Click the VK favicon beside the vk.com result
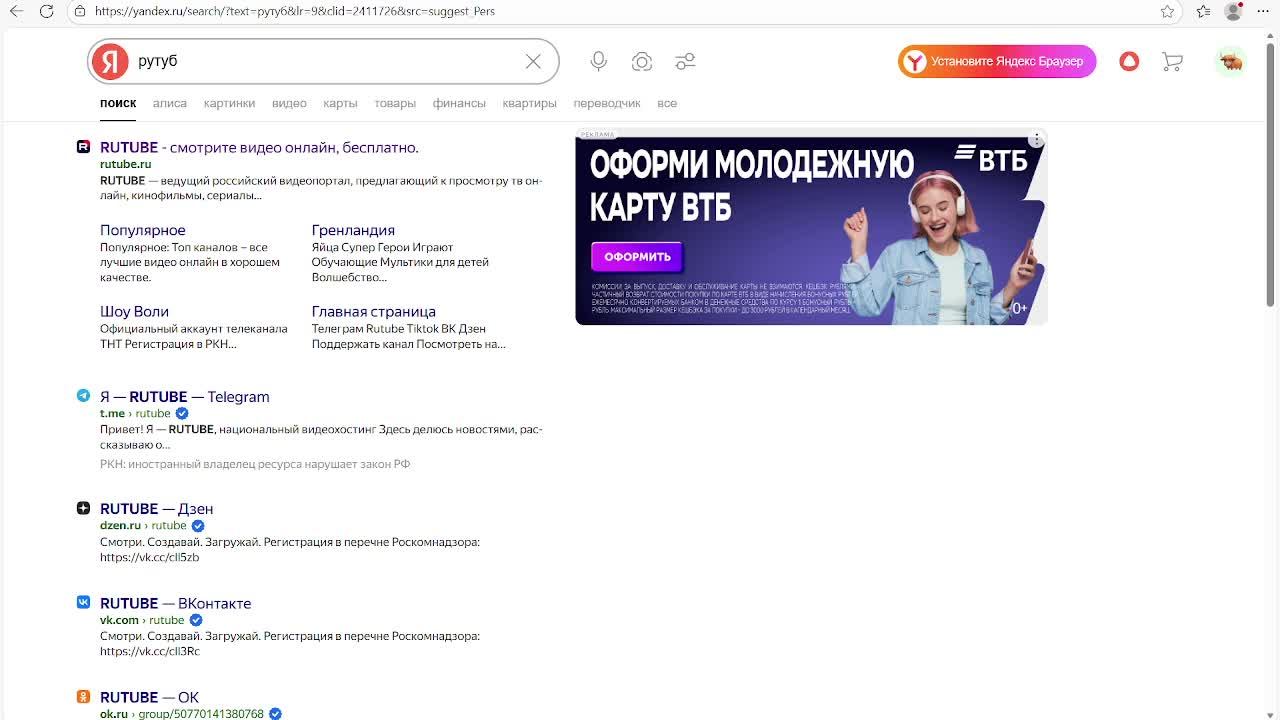The image size is (1280, 720). (x=83, y=602)
